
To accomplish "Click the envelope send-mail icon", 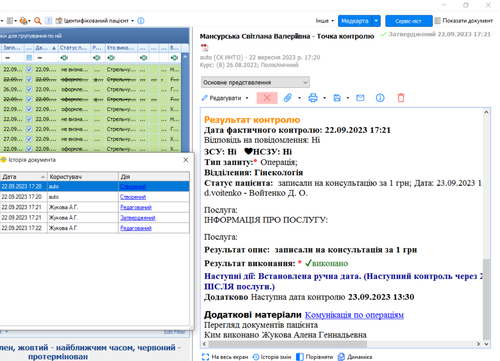I will (x=360, y=98).
